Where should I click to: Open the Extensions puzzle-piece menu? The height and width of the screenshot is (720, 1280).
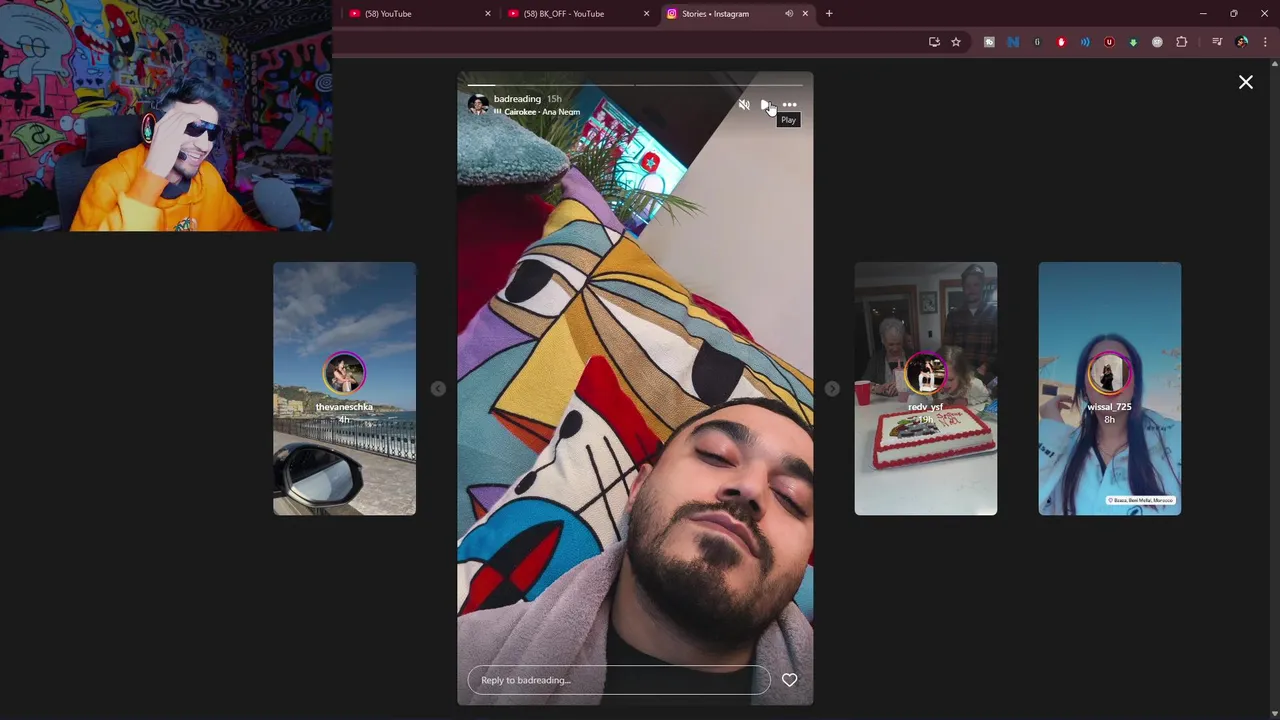pyautogui.click(x=1181, y=42)
